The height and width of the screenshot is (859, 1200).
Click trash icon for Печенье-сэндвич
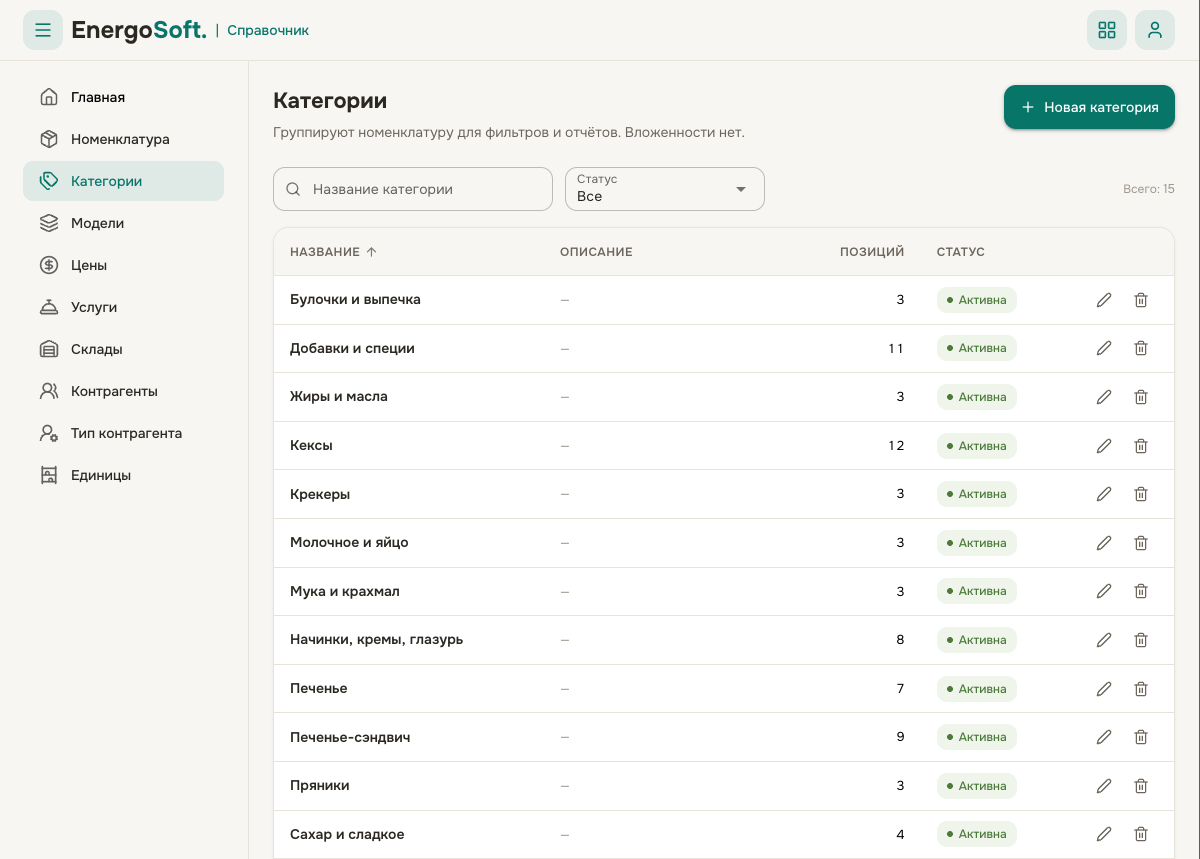point(1141,737)
